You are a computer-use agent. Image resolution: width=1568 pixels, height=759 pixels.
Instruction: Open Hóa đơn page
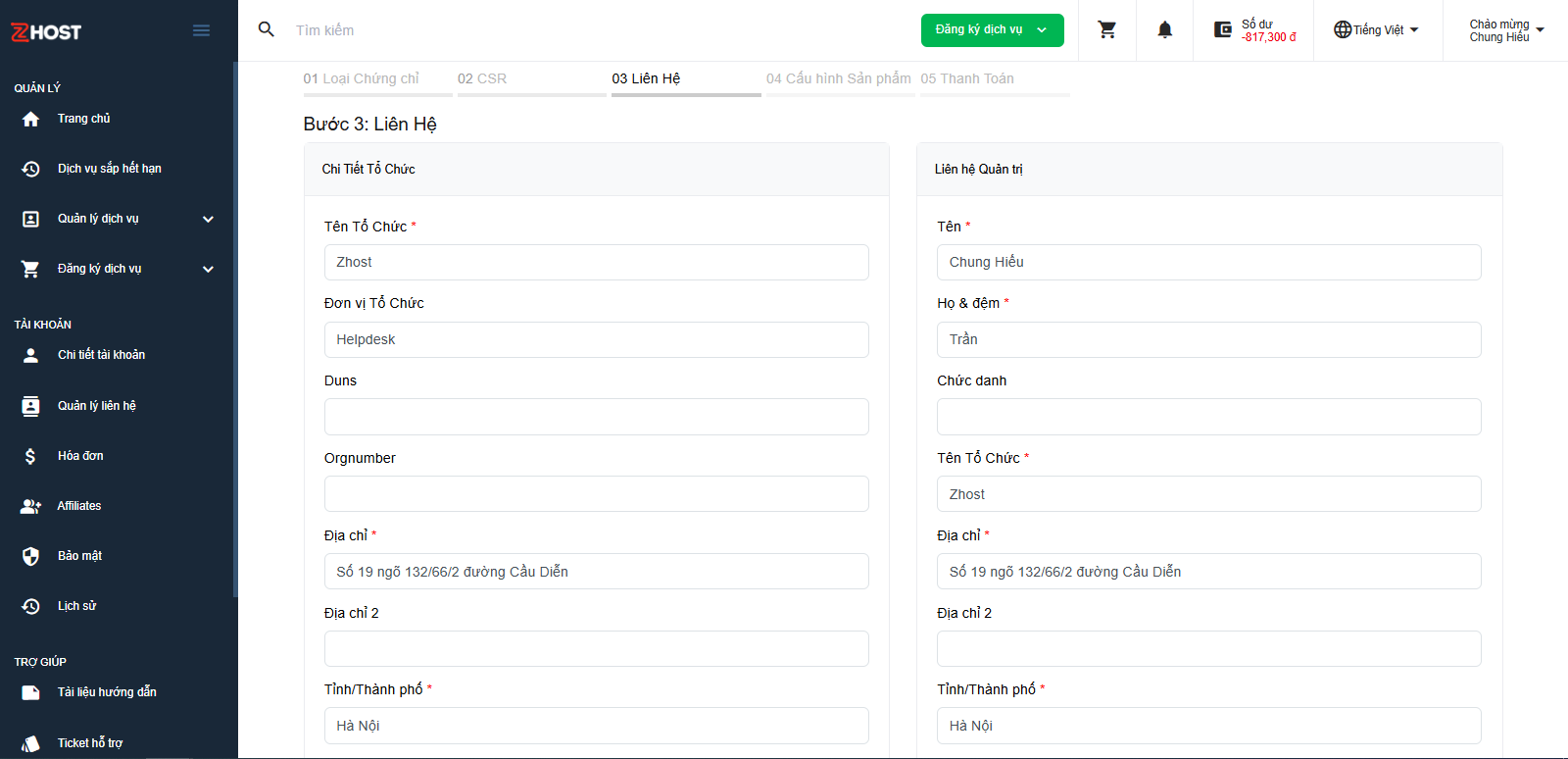pyautogui.click(x=80, y=456)
